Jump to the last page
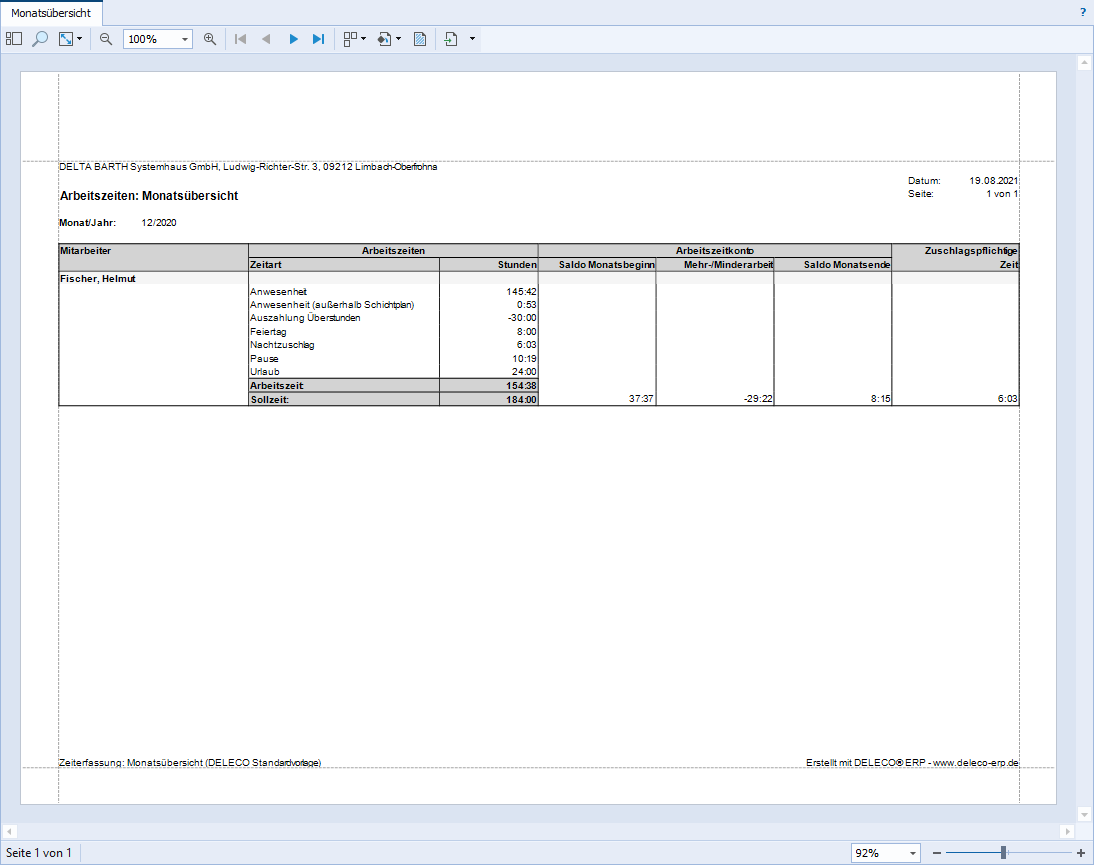 click(319, 39)
